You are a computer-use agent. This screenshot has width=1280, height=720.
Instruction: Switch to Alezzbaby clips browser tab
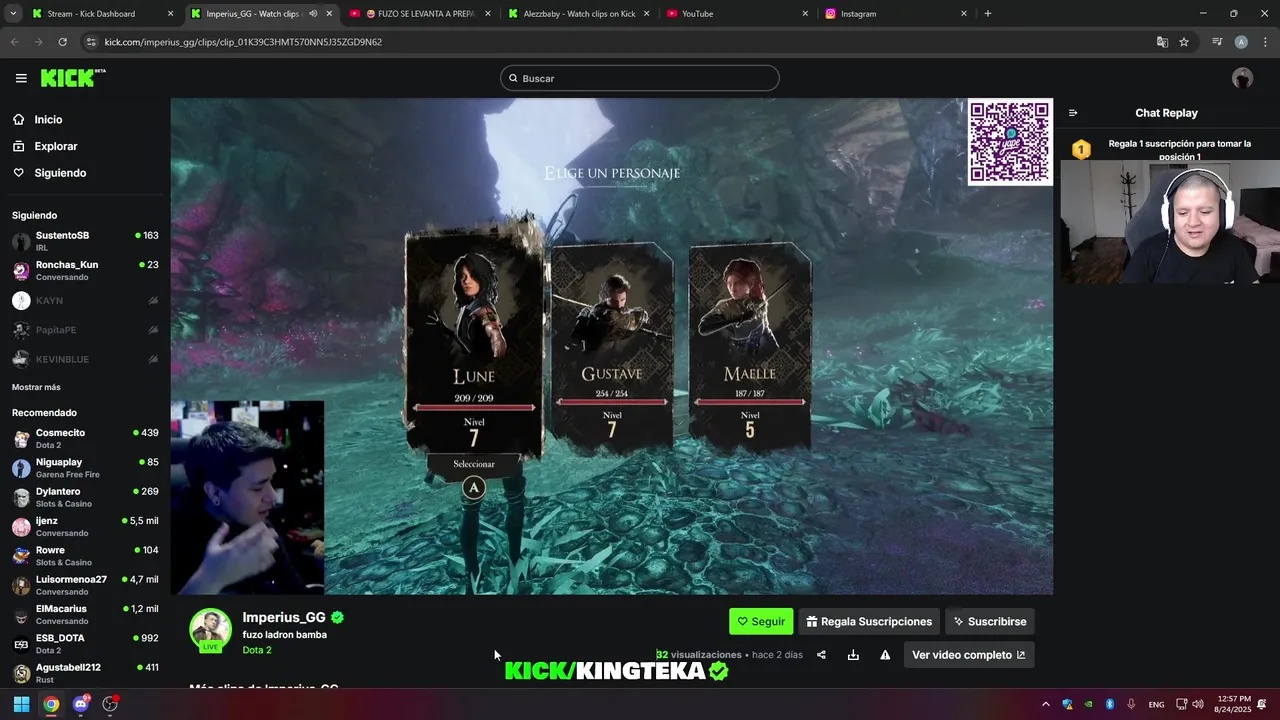(577, 14)
